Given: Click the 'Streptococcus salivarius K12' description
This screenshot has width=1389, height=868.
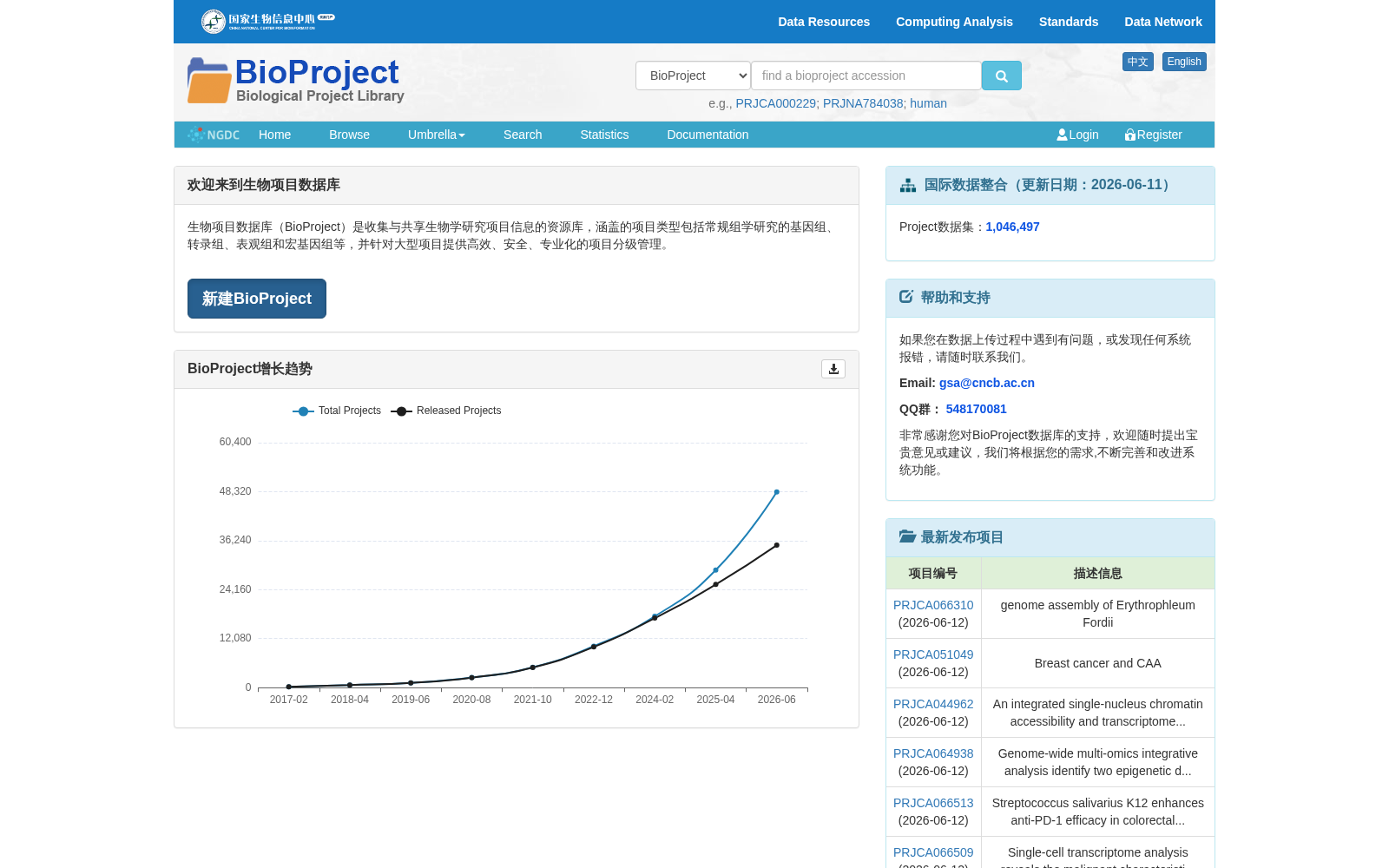Looking at the screenshot, I should pos(1098,812).
